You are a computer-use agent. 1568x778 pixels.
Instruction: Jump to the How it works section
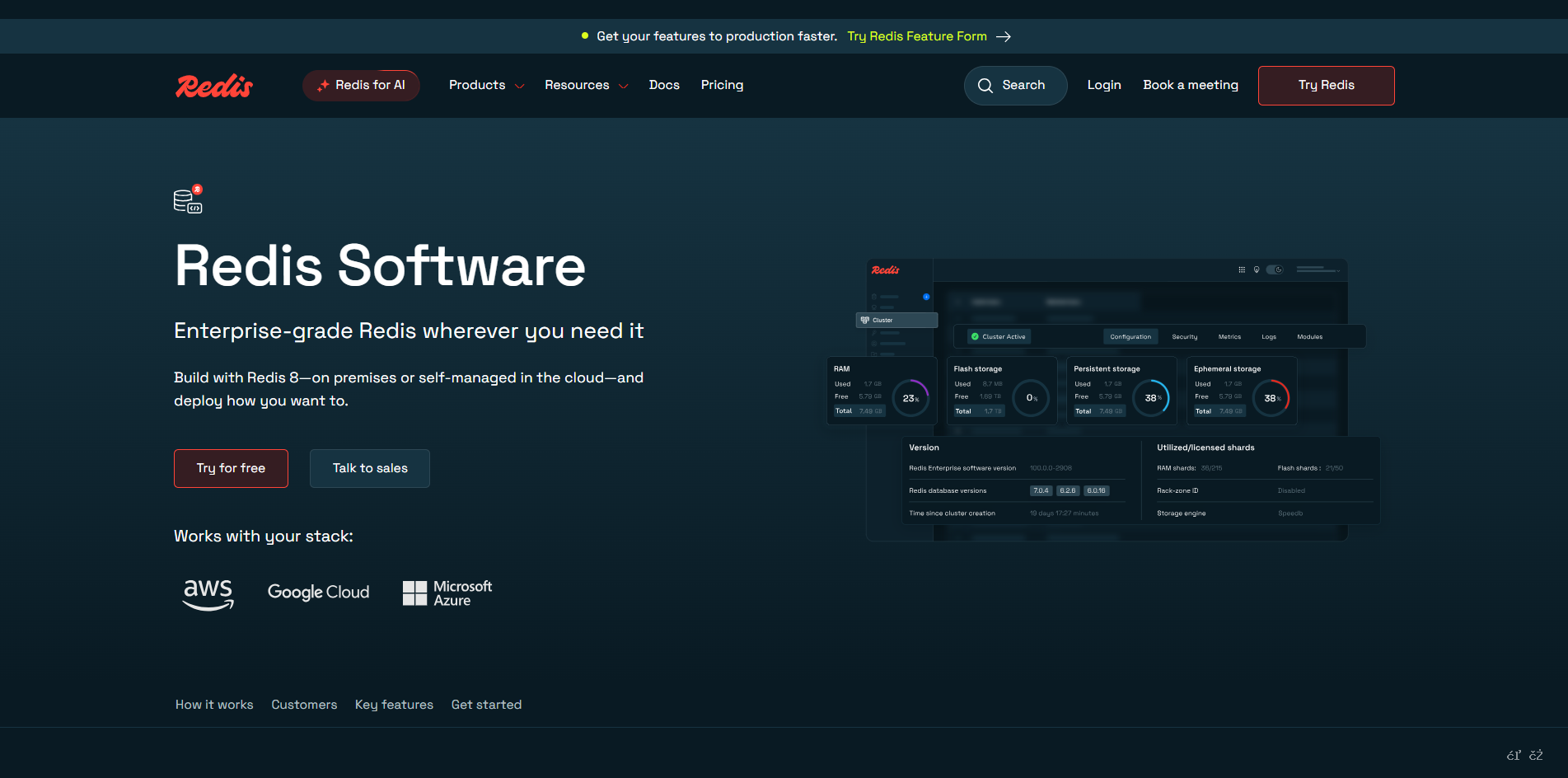coord(214,705)
